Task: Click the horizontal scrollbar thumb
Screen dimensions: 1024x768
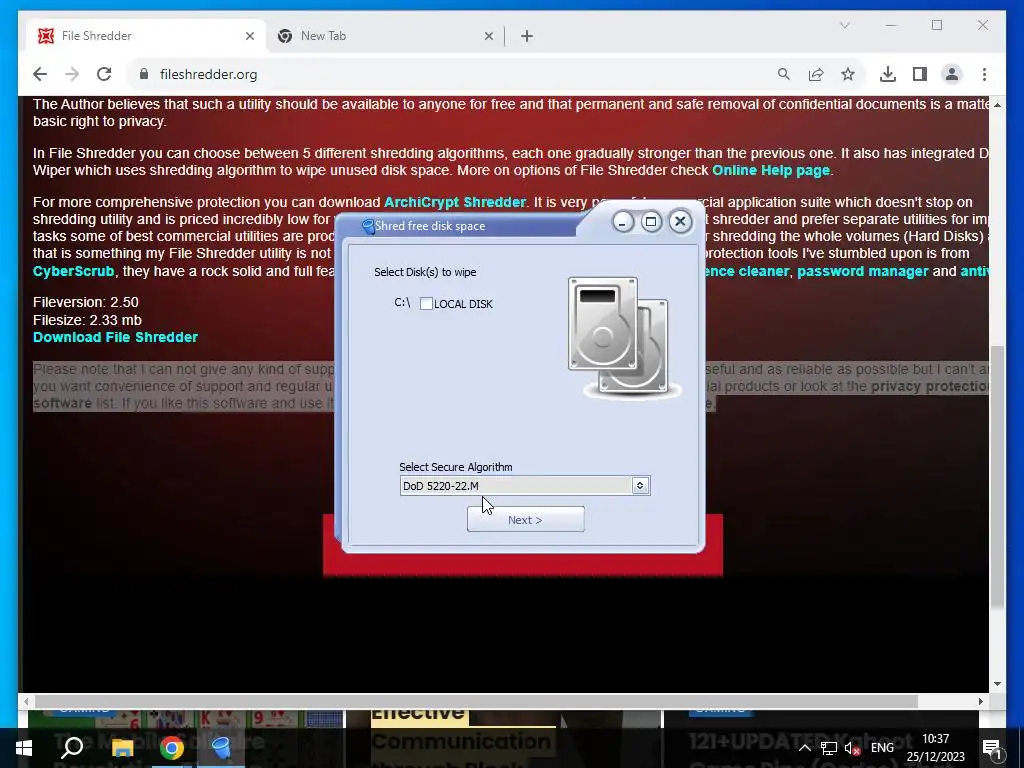Action: tap(477, 701)
